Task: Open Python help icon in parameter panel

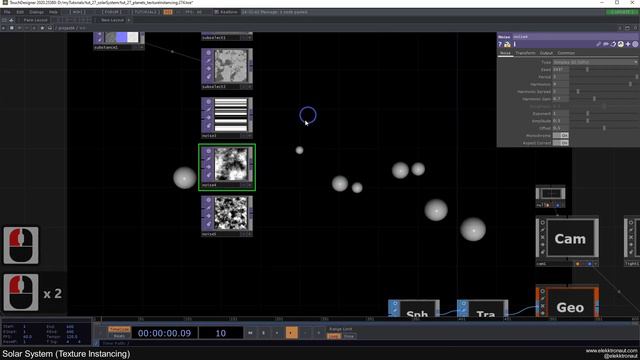Action: coord(507,44)
